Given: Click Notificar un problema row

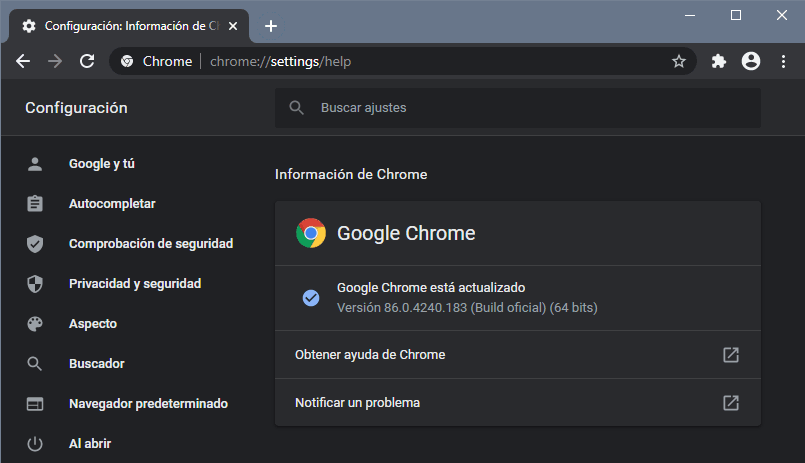Looking at the screenshot, I should pyautogui.click(x=518, y=402).
